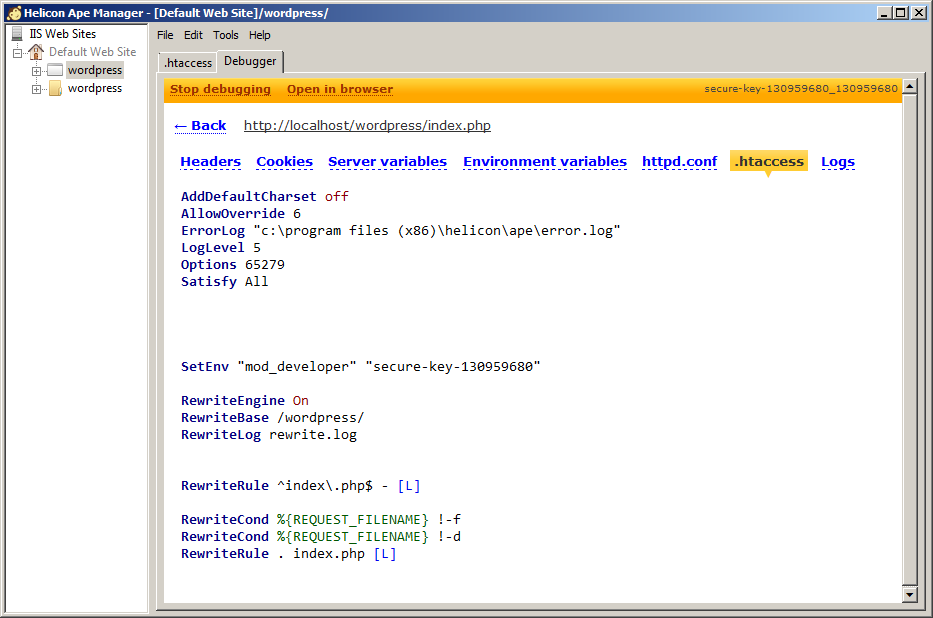This screenshot has width=933, height=618.
Task: Click the IIS Web Sites server icon
Action: [x=17, y=34]
